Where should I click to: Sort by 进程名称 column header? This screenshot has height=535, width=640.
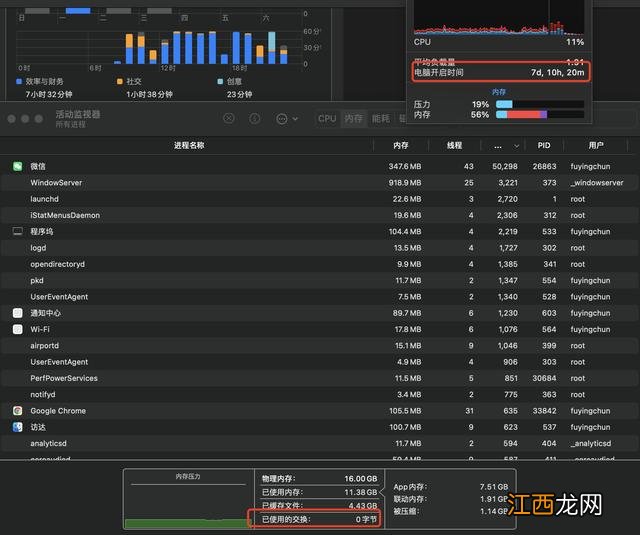point(189,145)
